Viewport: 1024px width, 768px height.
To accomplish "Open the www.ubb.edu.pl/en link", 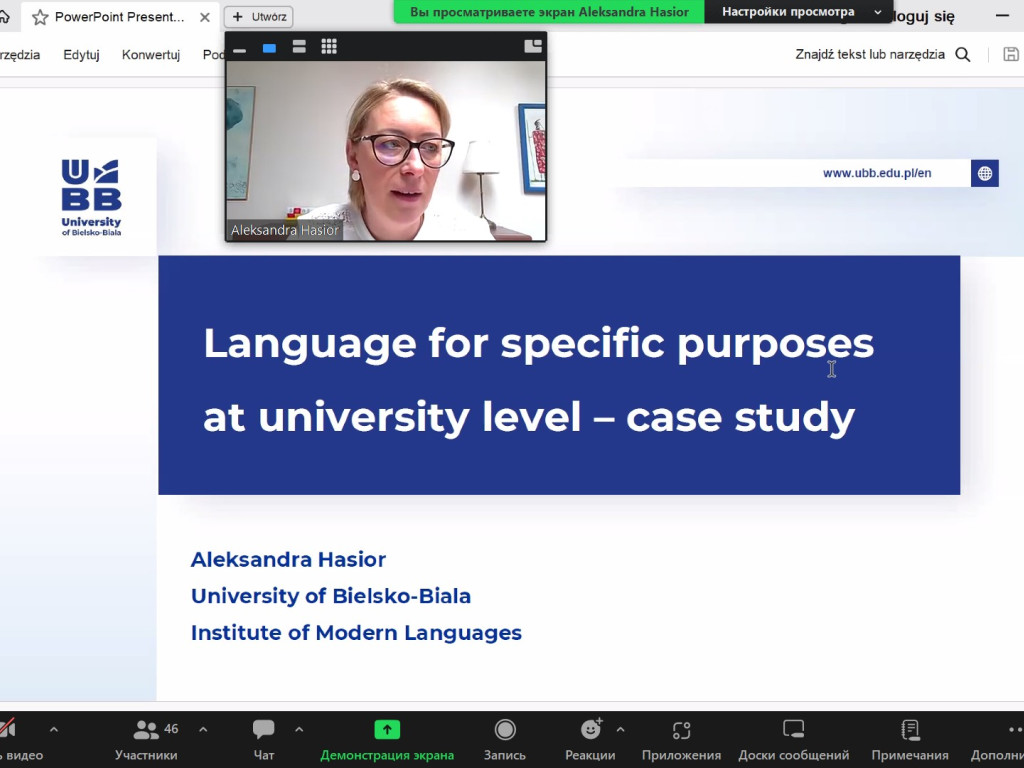I will pos(877,173).
